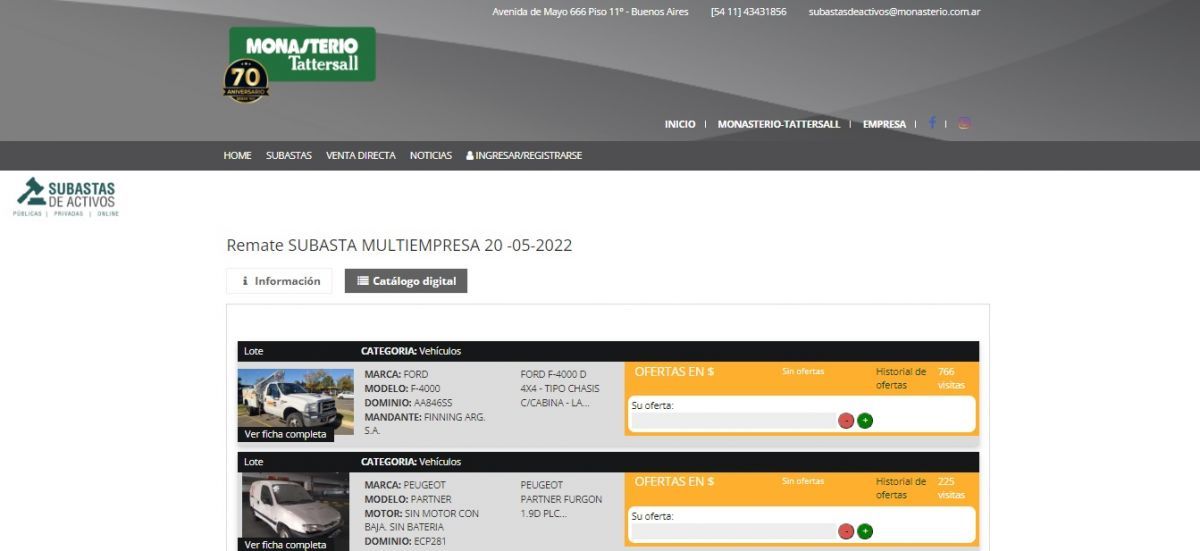Increase bid with green plus for Ford F-4000
The width and height of the screenshot is (1200, 551).
[x=865, y=421]
